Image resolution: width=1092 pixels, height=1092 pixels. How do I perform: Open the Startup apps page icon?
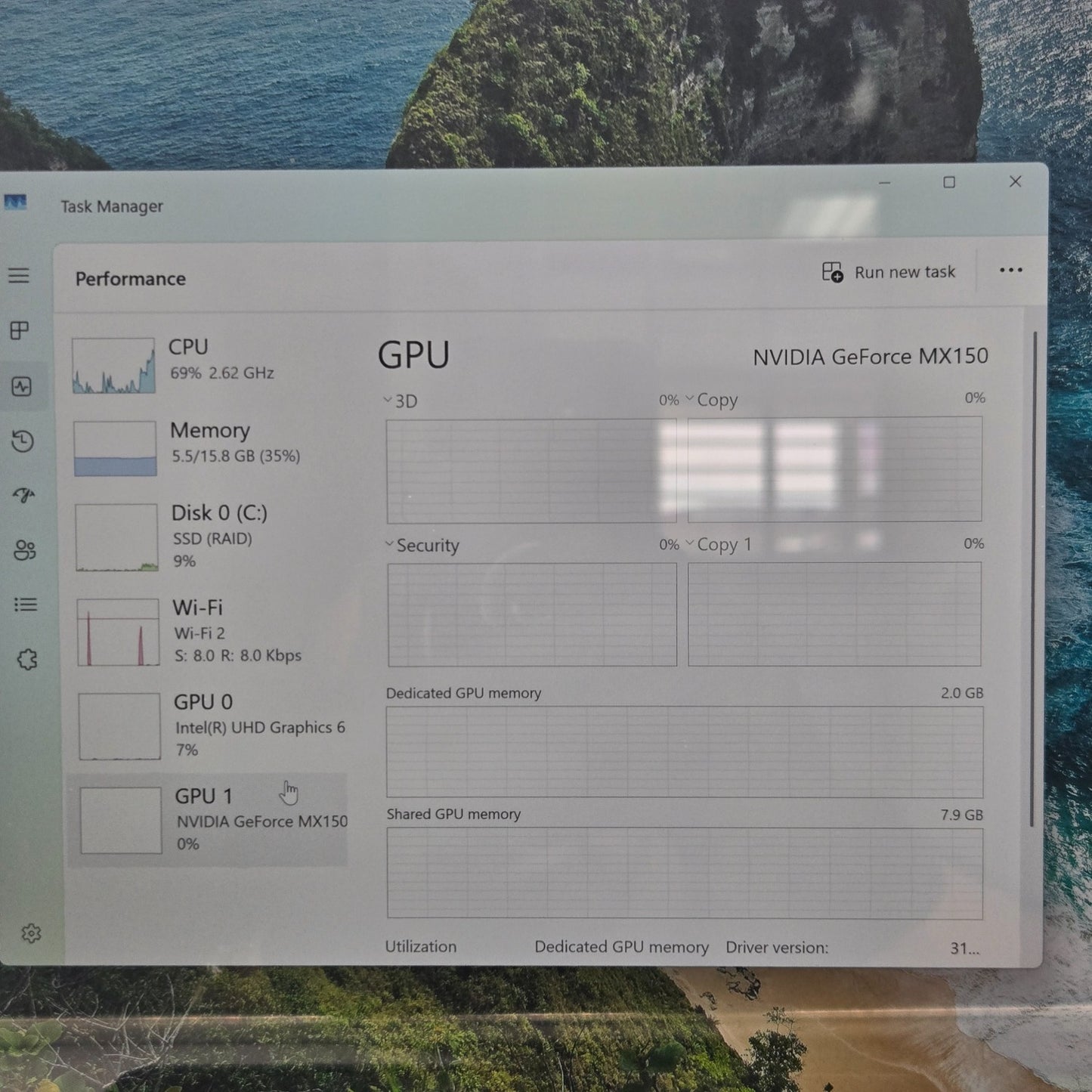[23, 496]
